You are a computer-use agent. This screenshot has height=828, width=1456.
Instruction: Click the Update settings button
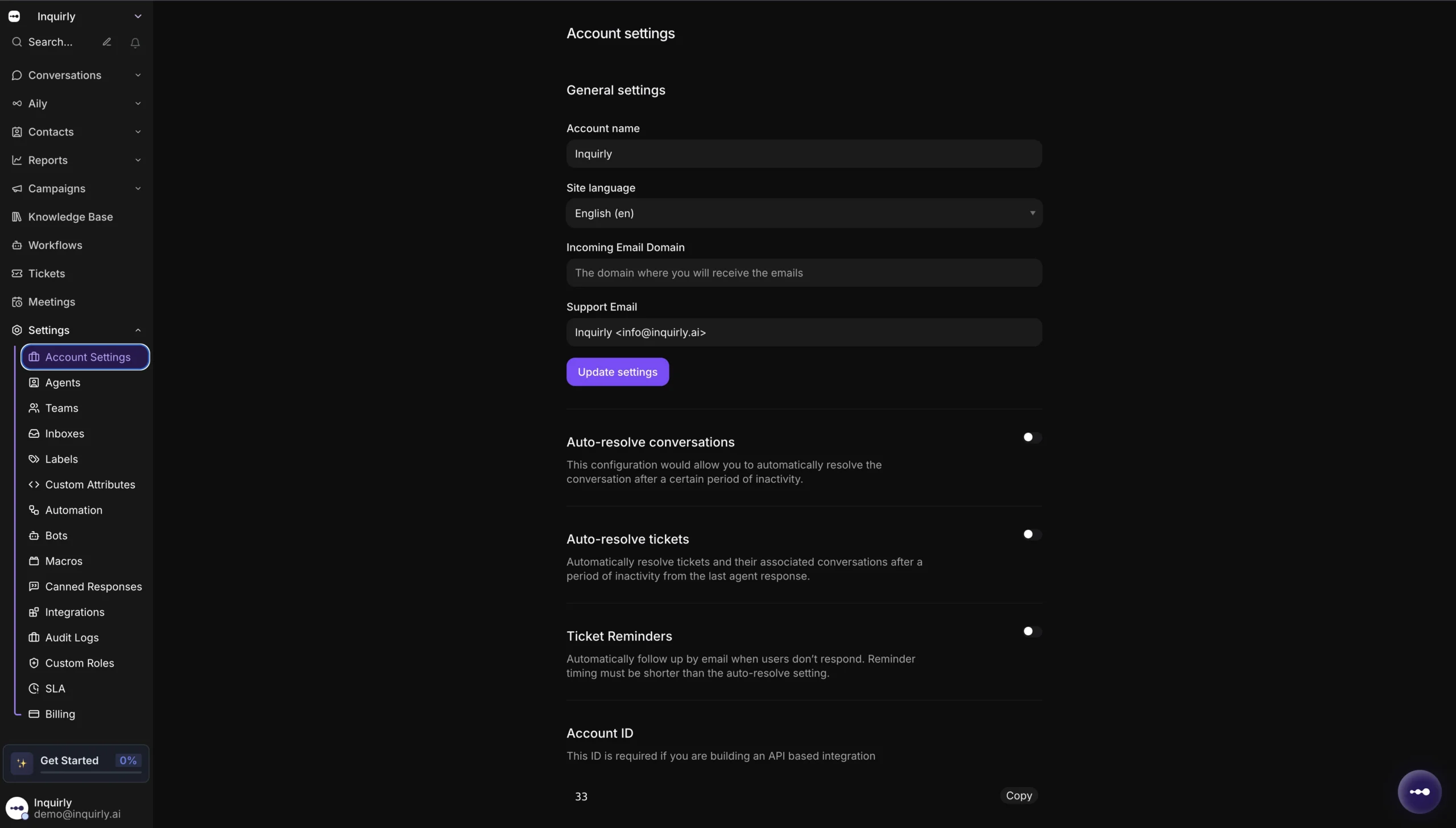tap(618, 372)
